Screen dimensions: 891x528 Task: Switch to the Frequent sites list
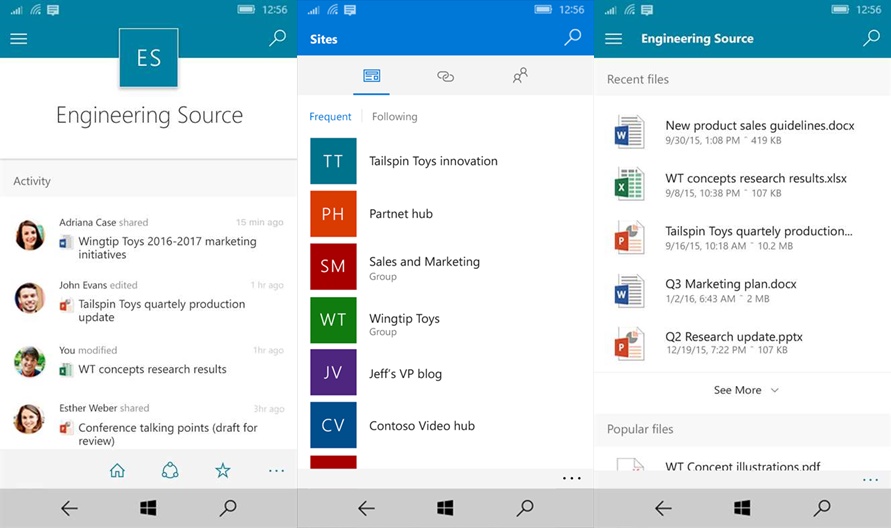(x=330, y=117)
